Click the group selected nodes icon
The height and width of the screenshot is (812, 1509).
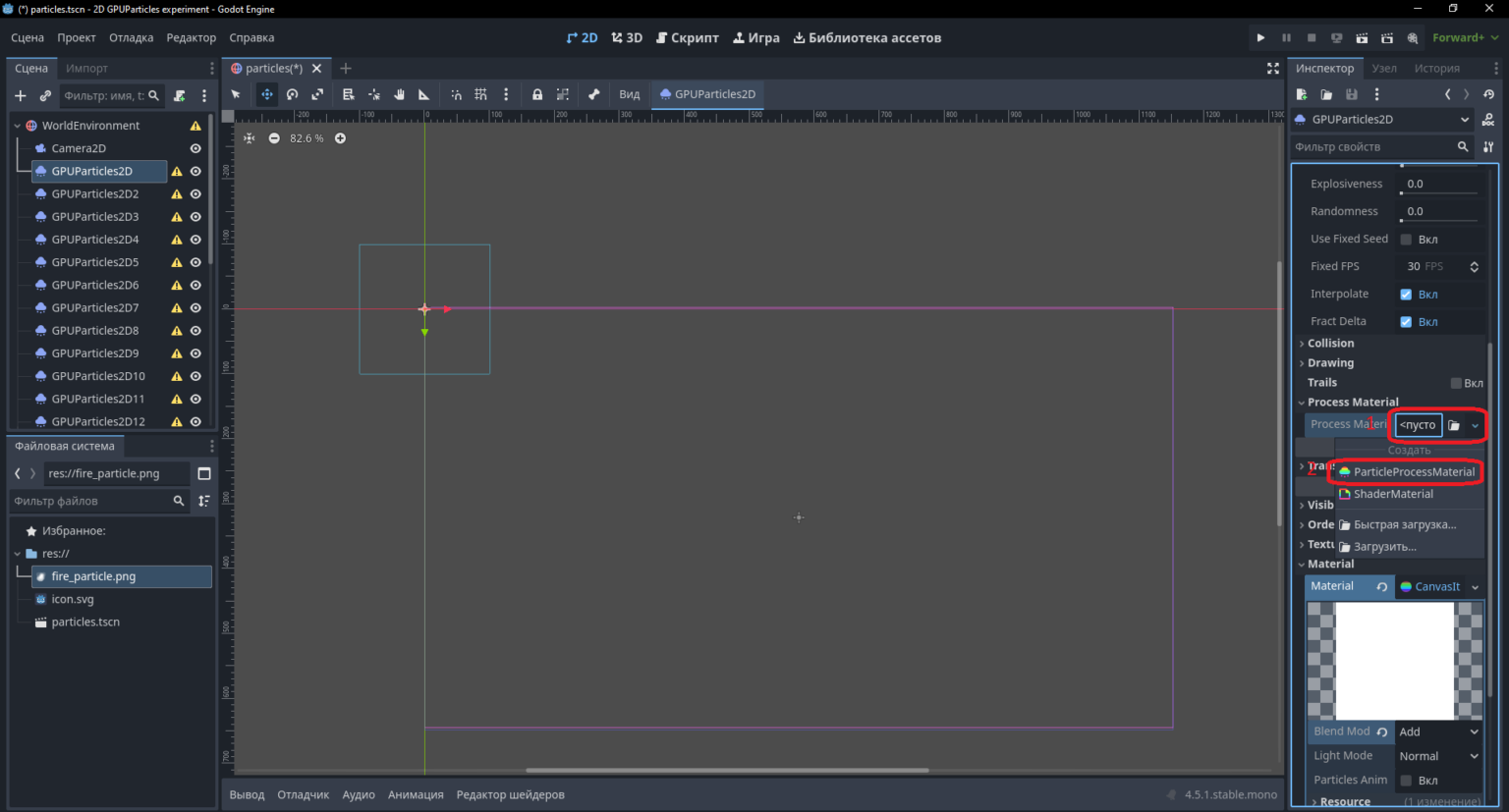(563, 94)
